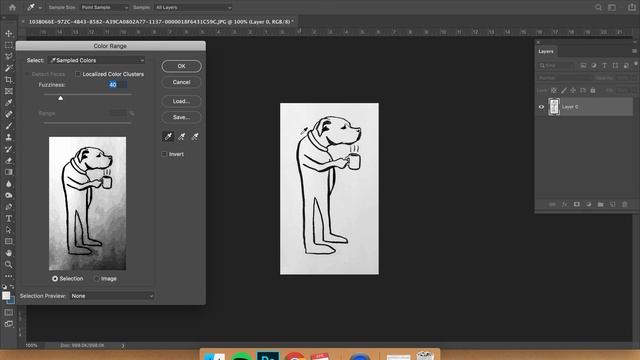Filter layers by type layers icon
This screenshot has height=360, width=640.
point(604,65)
